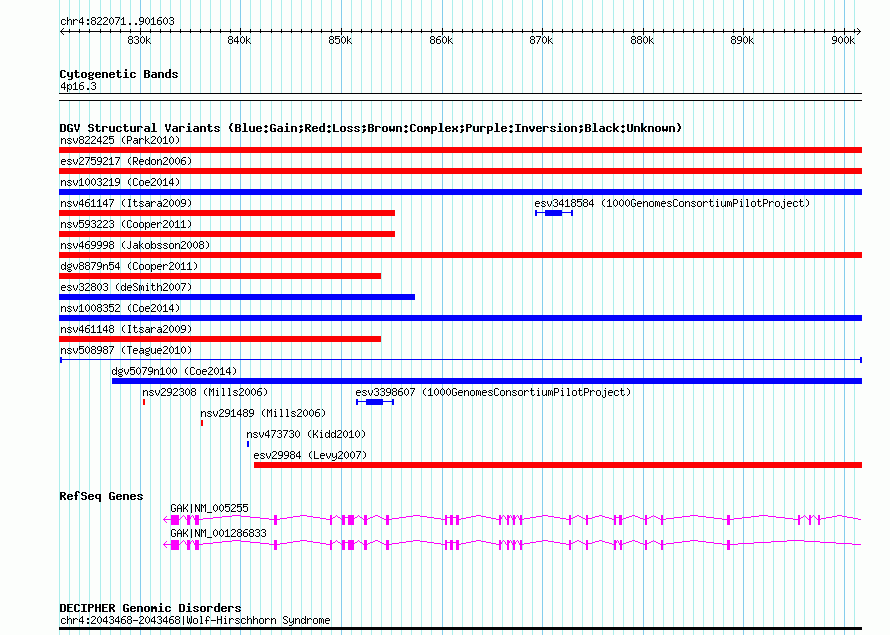The image size is (890, 635).
Task: Open the GAK|NM_005255 gene label
Action: click(209, 508)
